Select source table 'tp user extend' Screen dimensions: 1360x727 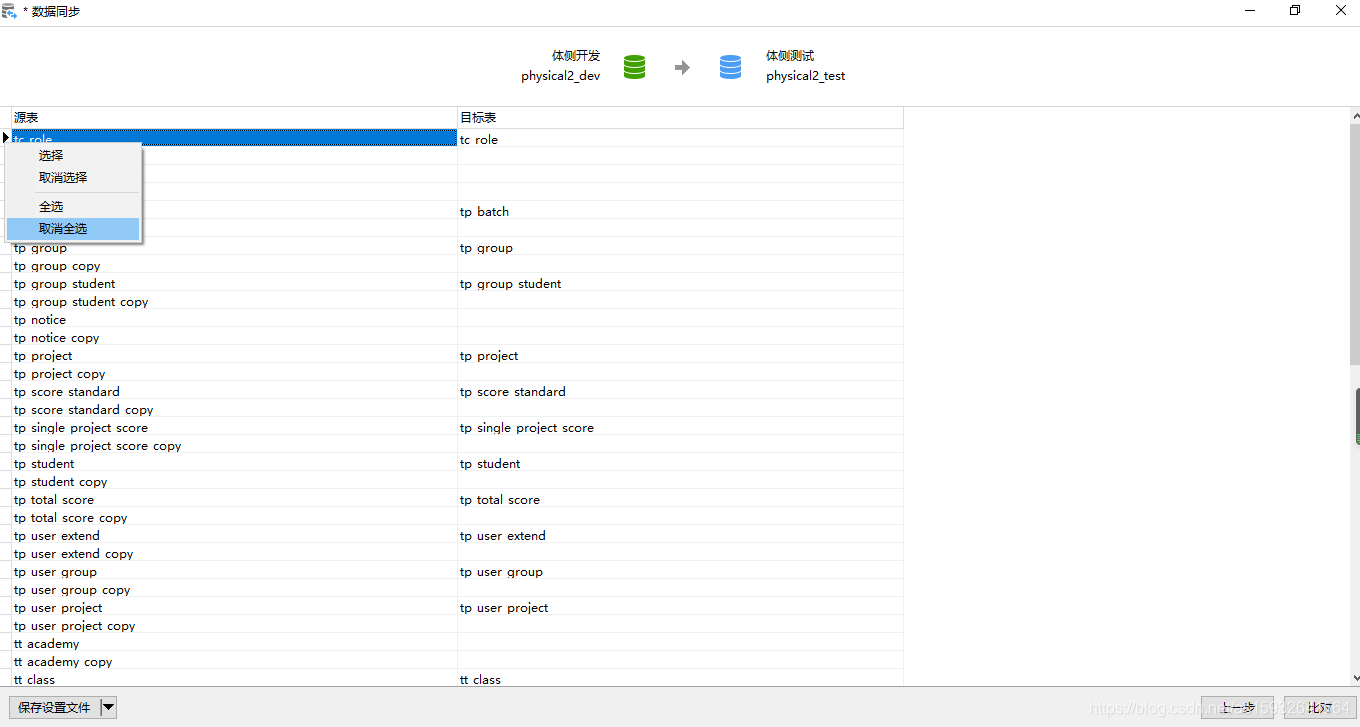coord(234,536)
